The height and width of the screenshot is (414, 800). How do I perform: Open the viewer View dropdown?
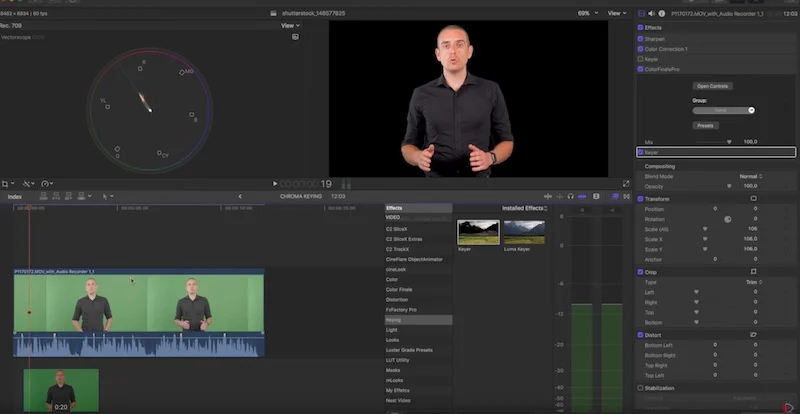click(x=617, y=14)
